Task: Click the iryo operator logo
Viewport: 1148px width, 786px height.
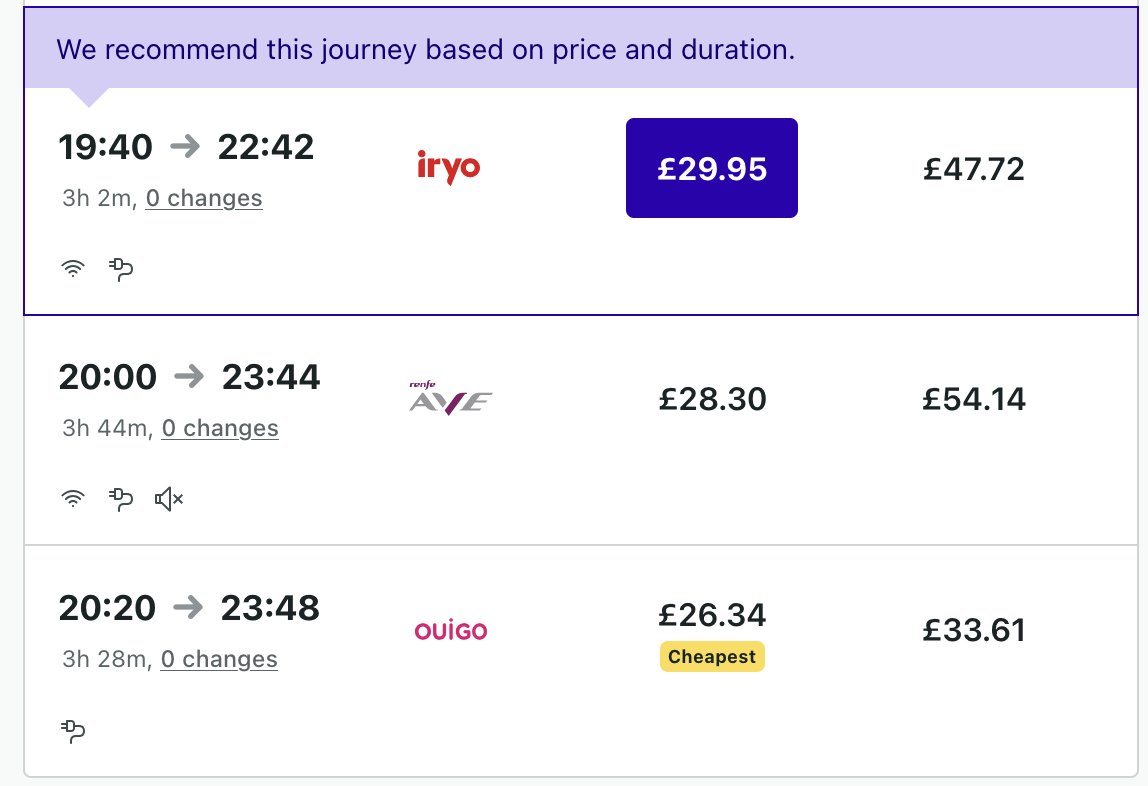Action: pyautogui.click(x=449, y=167)
